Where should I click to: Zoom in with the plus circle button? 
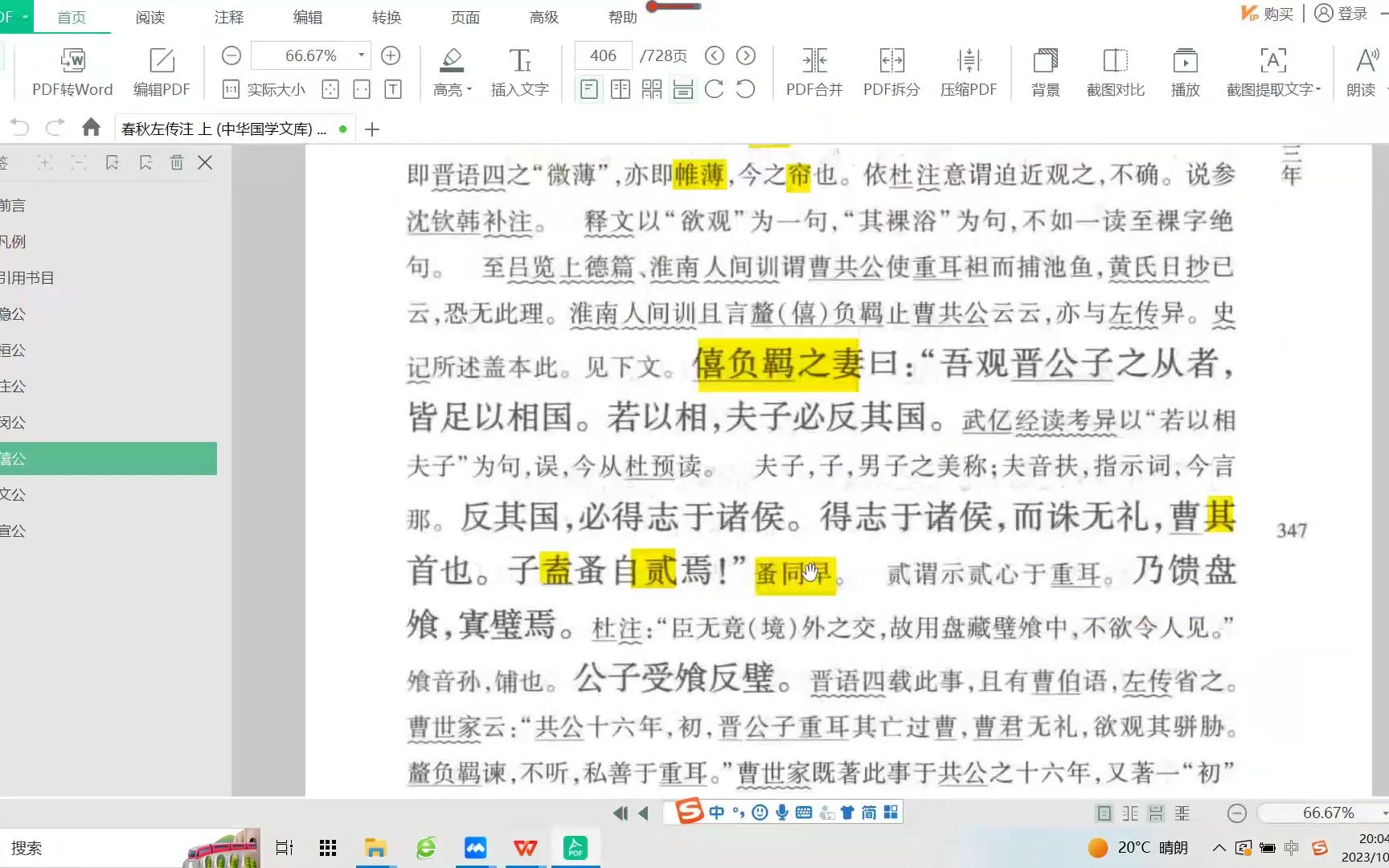coord(391,55)
